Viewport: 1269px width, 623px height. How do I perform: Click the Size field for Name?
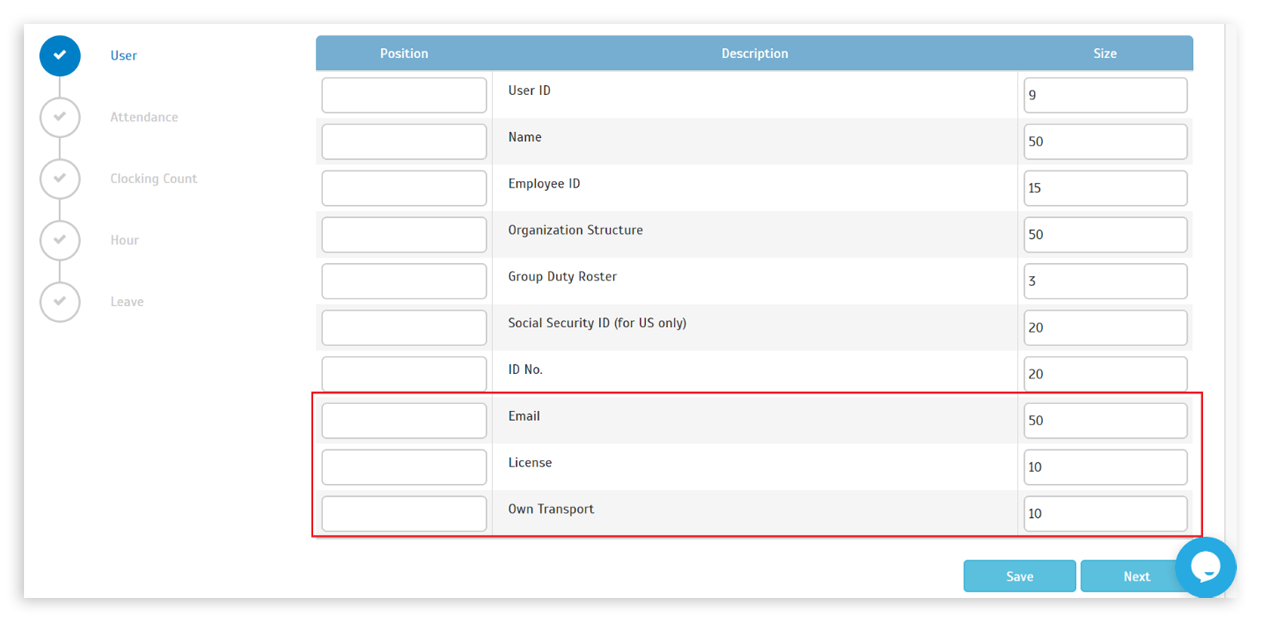coord(1106,142)
